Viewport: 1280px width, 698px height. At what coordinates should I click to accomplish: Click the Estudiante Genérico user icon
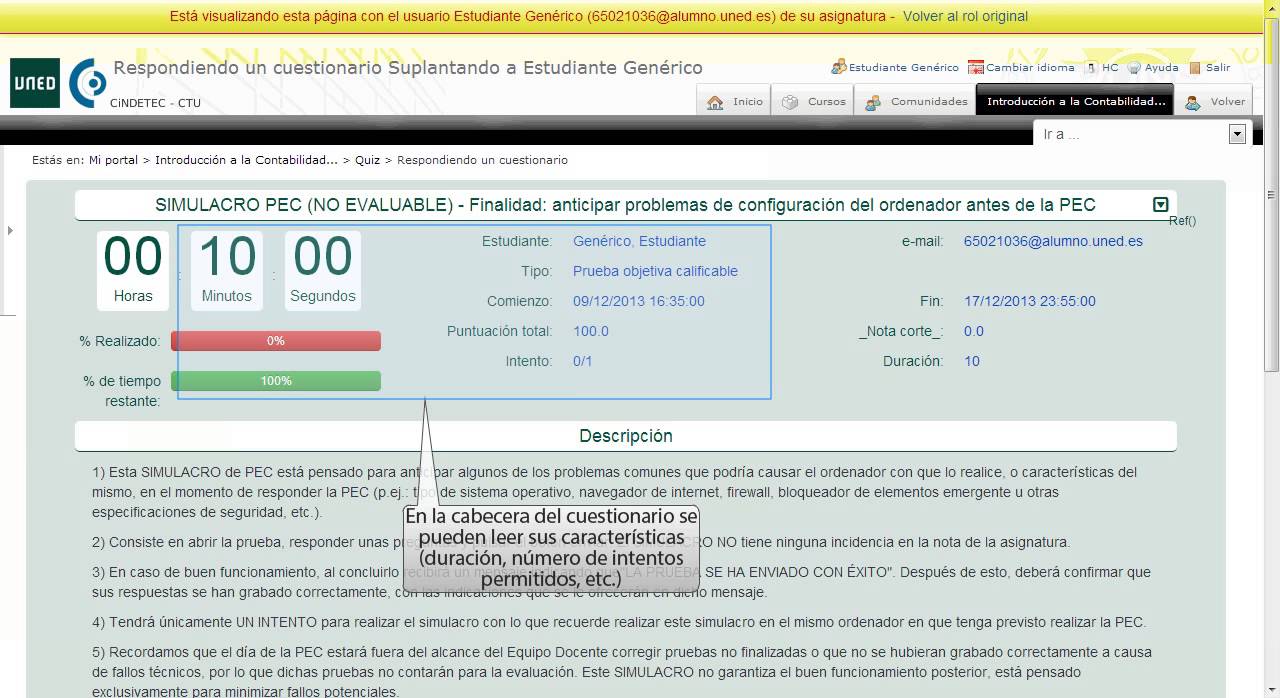tap(839, 68)
